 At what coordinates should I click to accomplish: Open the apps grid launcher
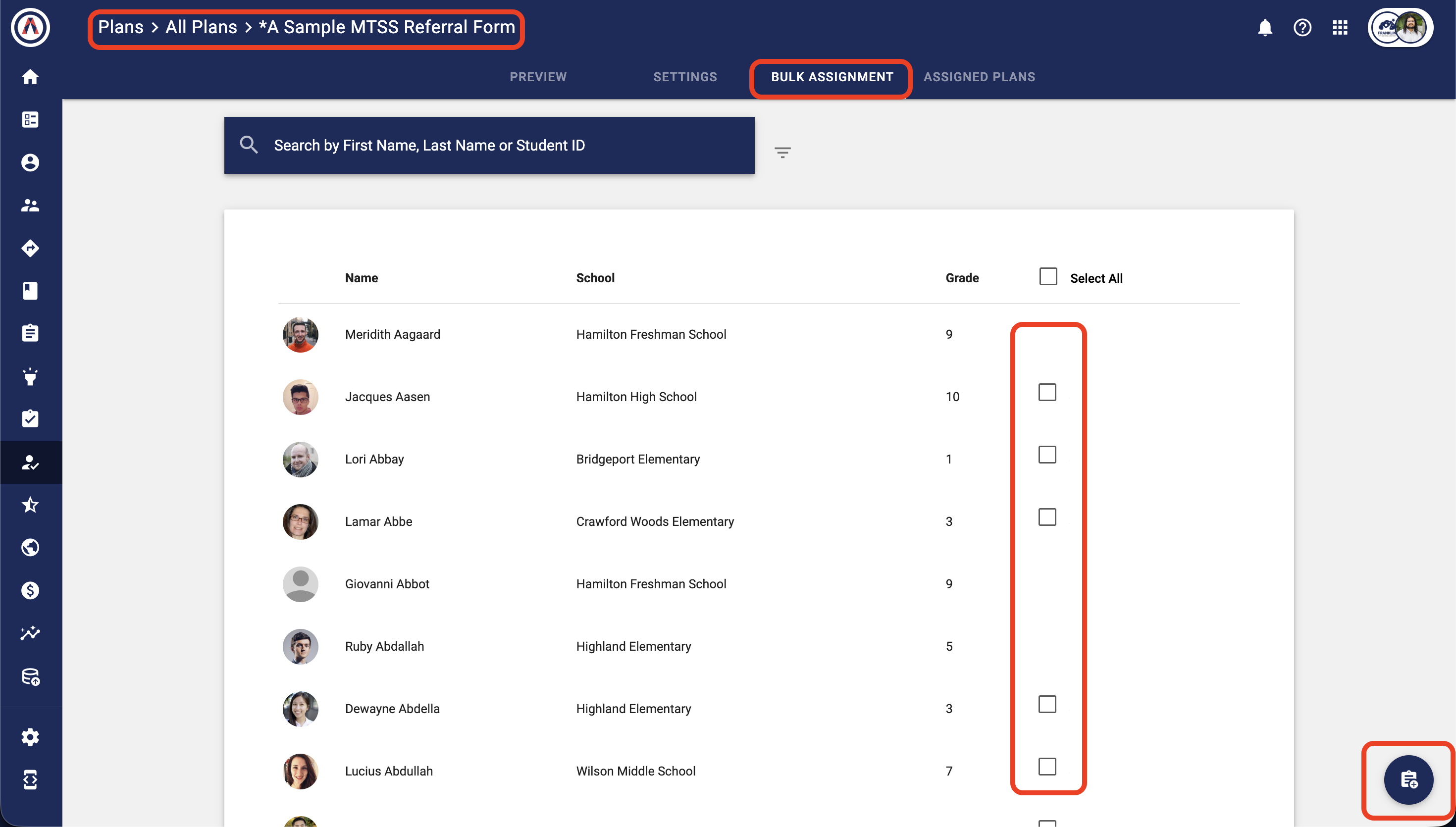click(x=1340, y=27)
